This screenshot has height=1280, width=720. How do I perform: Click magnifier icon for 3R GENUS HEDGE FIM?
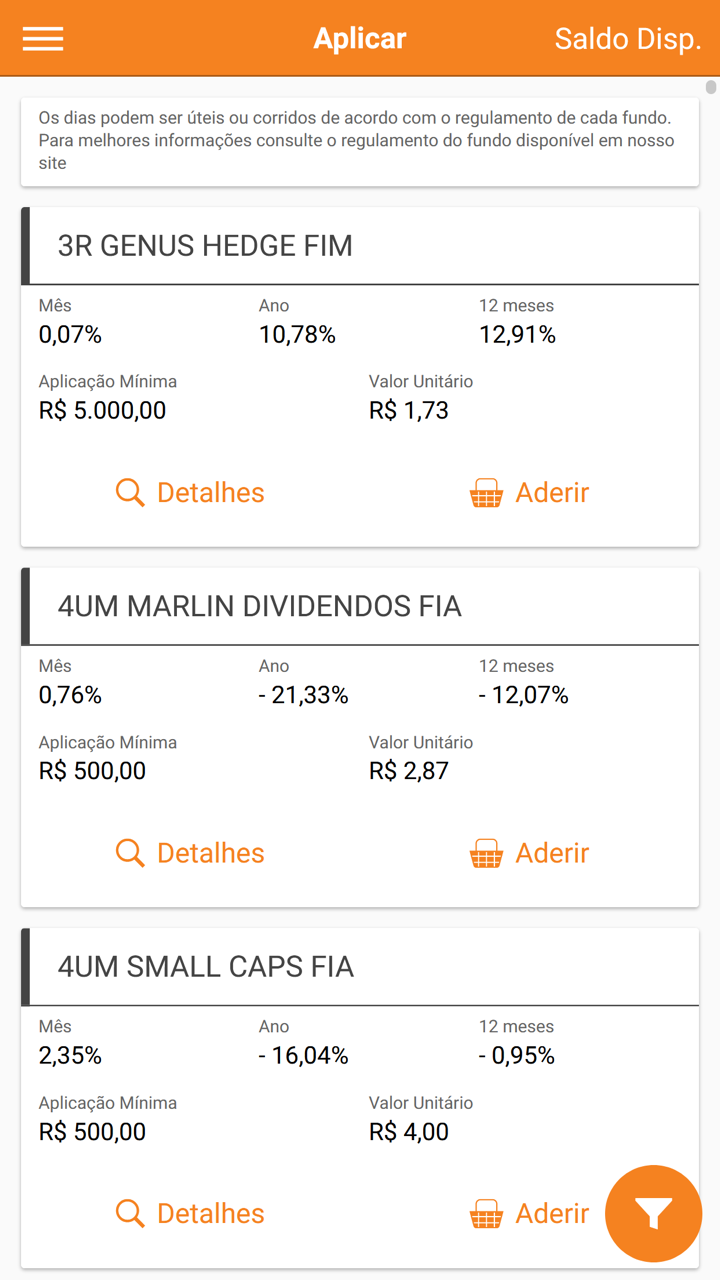click(x=130, y=493)
